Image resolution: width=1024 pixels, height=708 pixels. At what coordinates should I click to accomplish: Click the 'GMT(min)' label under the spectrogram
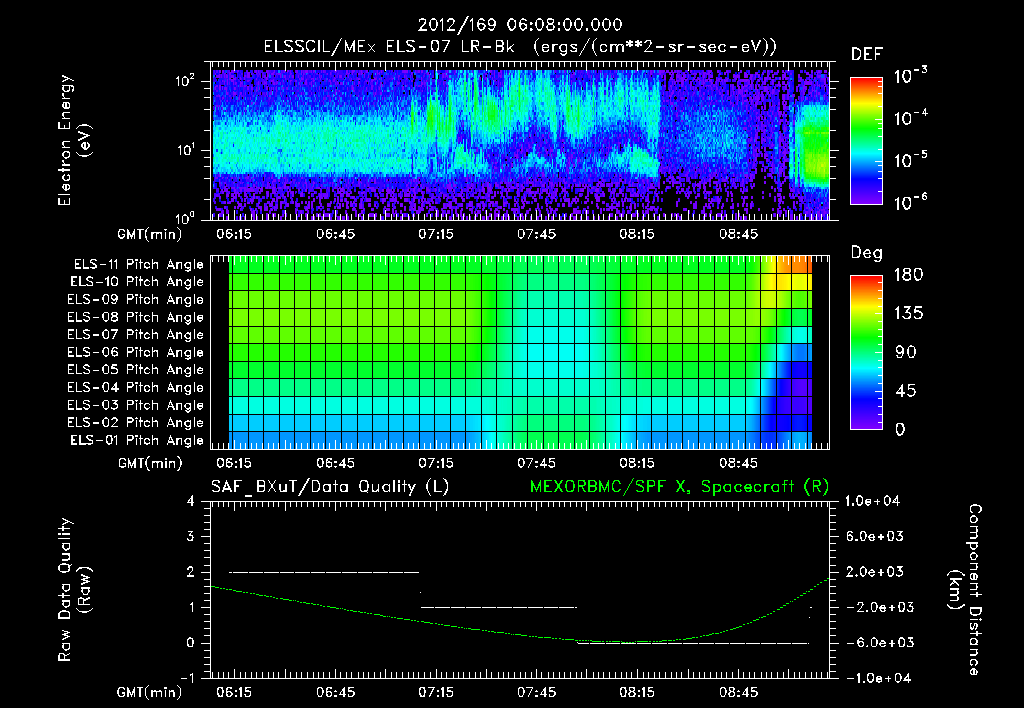149,234
